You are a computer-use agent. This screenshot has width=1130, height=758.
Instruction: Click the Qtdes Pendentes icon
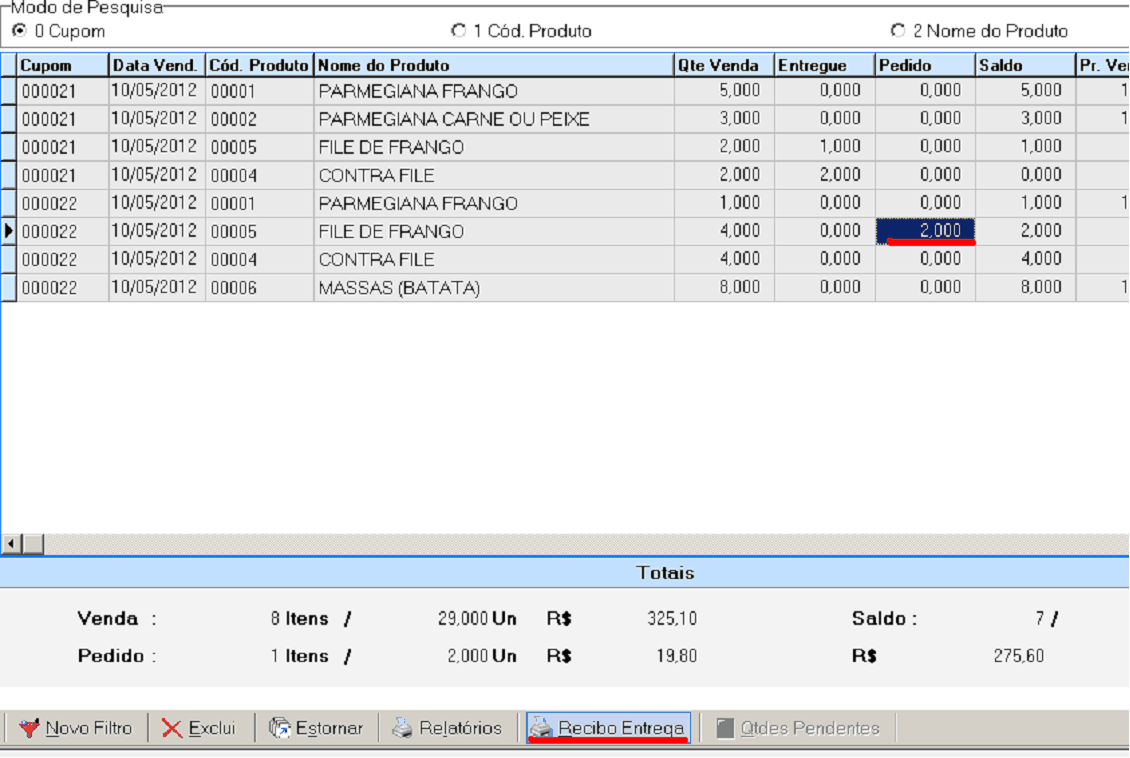point(725,728)
